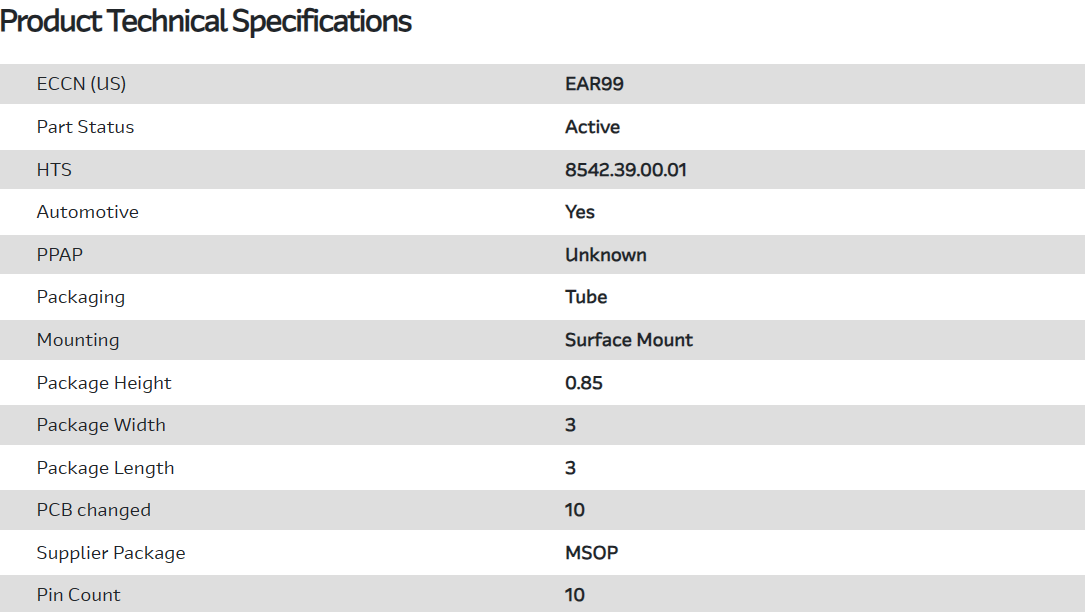This screenshot has height=612, width=1085.
Task: Select the MSOP supplier package value
Action: (591, 553)
